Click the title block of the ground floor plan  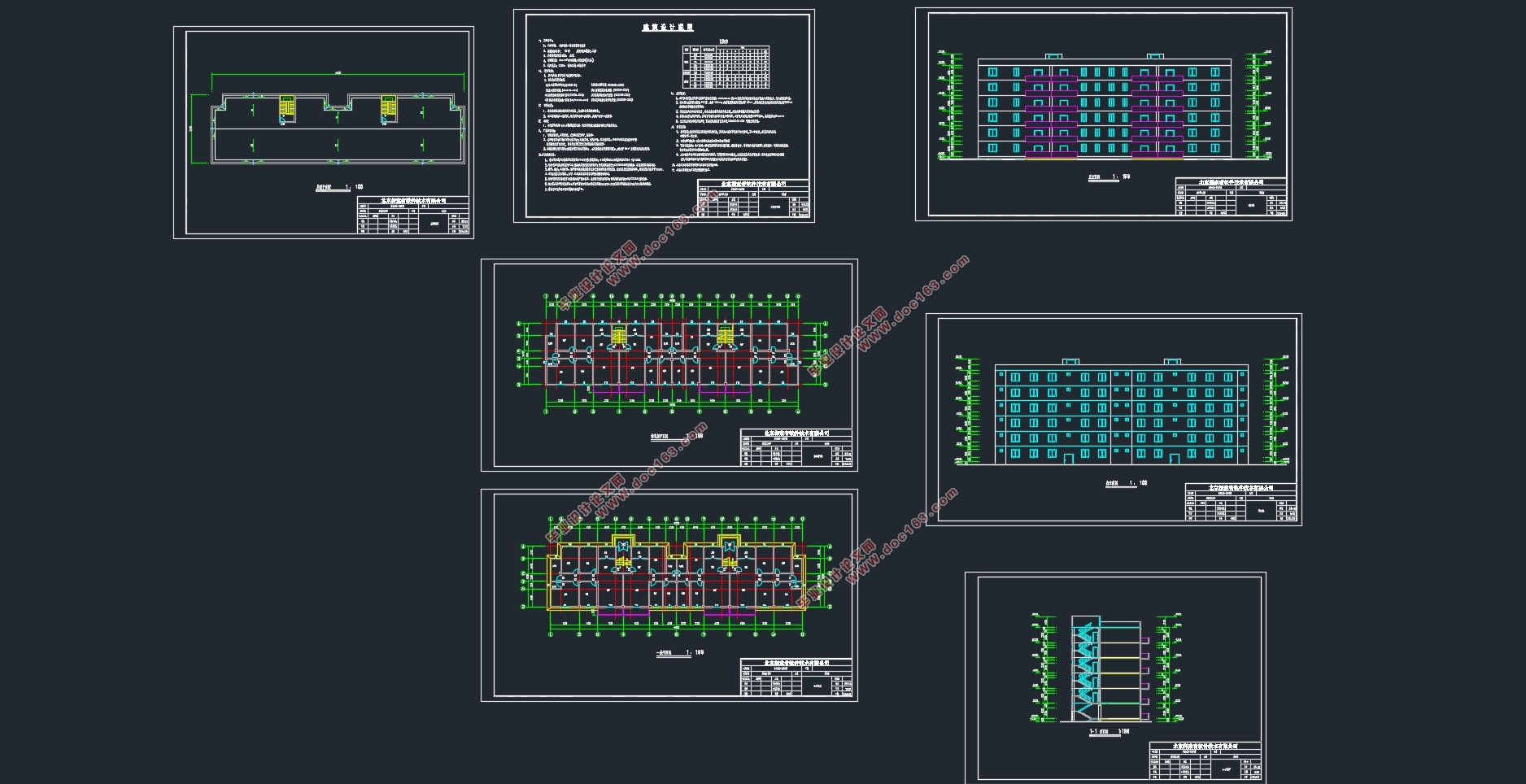coord(796,677)
